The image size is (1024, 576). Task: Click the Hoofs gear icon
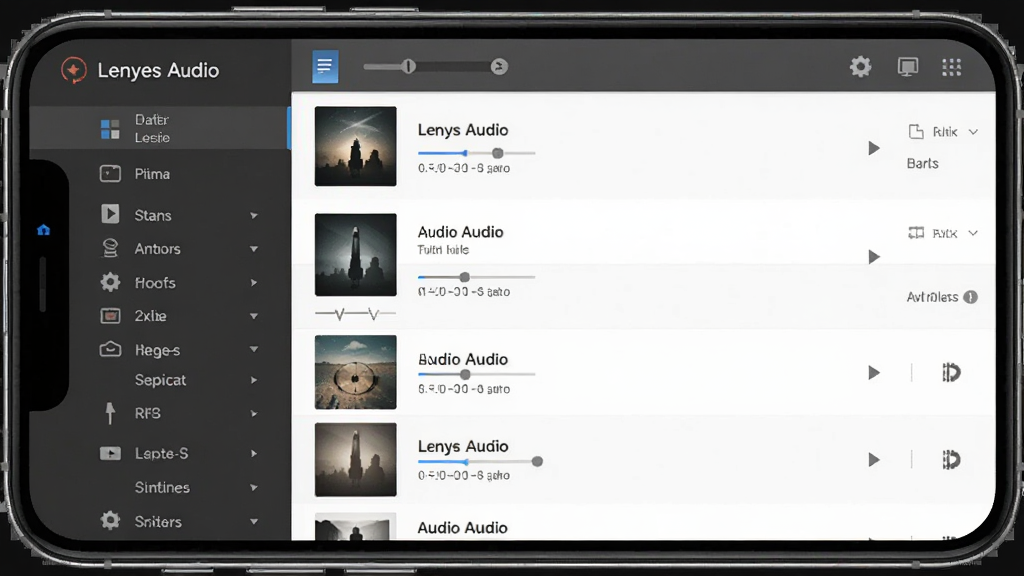point(110,282)
